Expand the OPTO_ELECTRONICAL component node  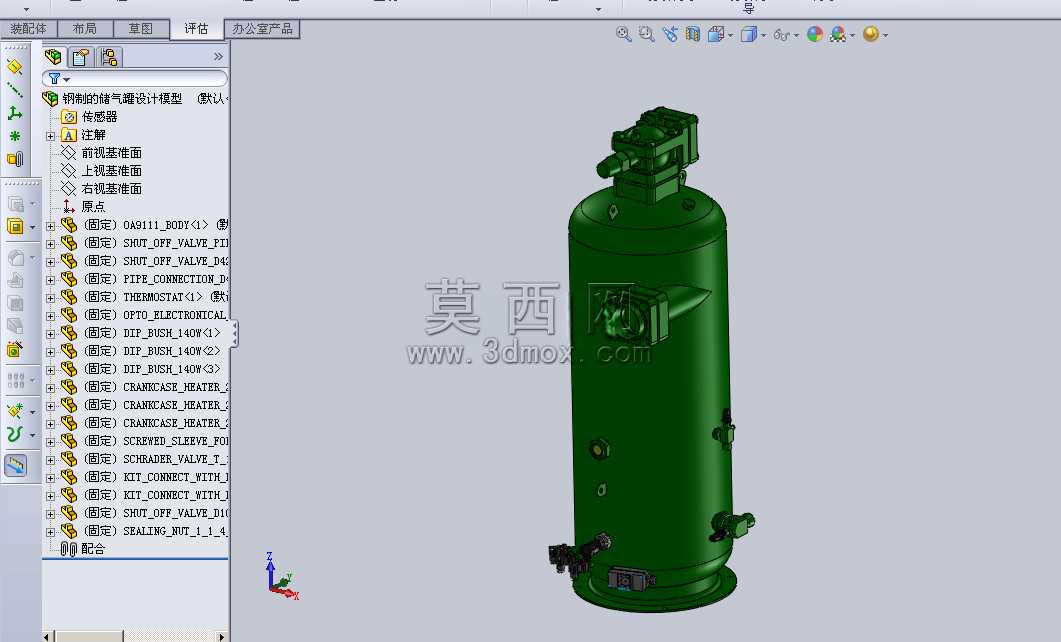coord(50,316)
